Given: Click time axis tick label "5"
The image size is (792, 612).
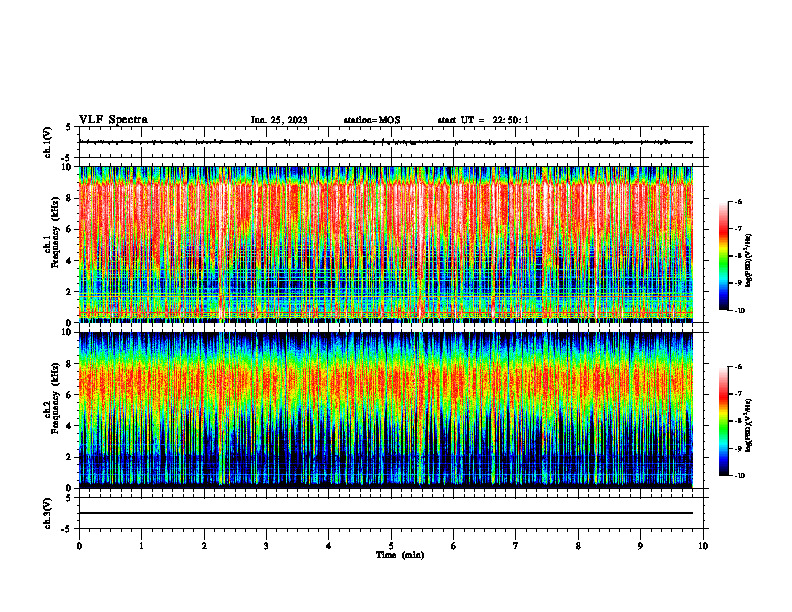Looking at the screenshot, I should tap(391, 546).
